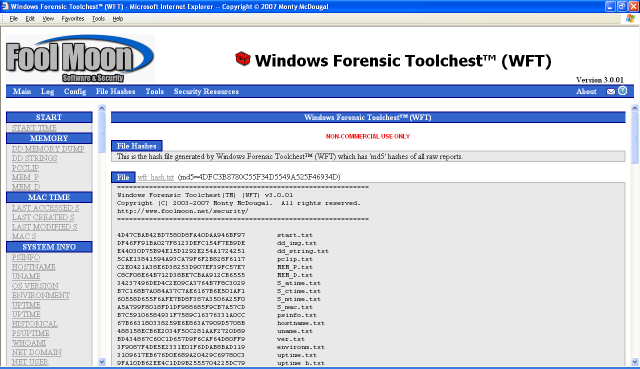
Task: Click the pclip.txt hash entry
Action: click(215, 259)
